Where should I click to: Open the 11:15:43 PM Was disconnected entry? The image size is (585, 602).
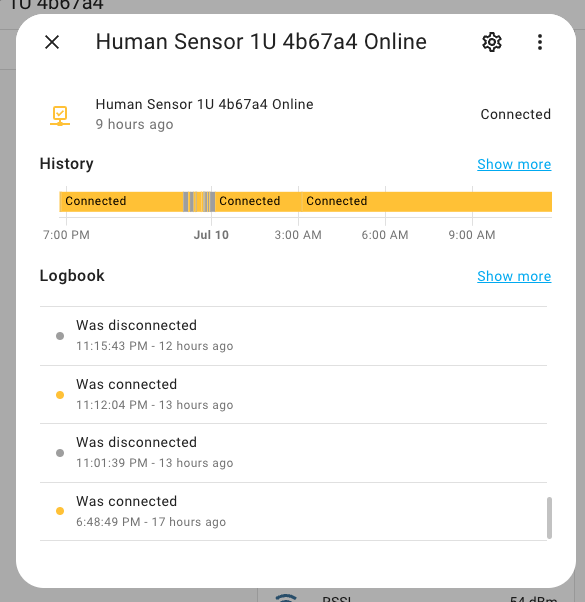pos(293,336)
